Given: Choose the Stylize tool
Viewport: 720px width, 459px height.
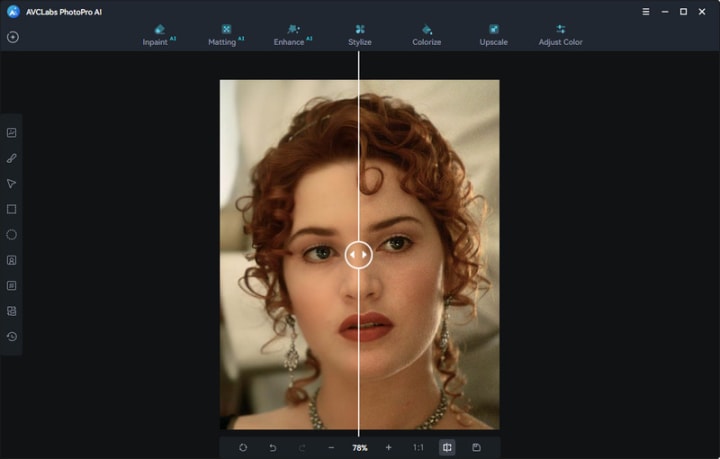Looking at the screenshot, I should pyautogui.click(x=360, y=35).
